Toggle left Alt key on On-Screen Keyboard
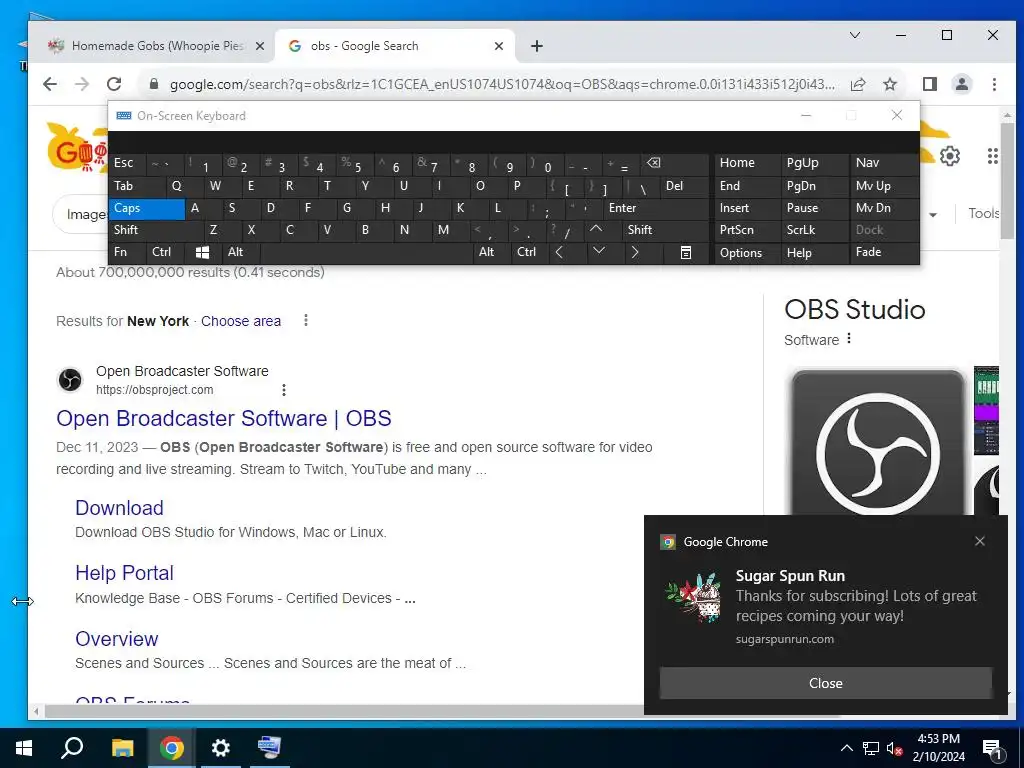 click(x=242, y=252)
